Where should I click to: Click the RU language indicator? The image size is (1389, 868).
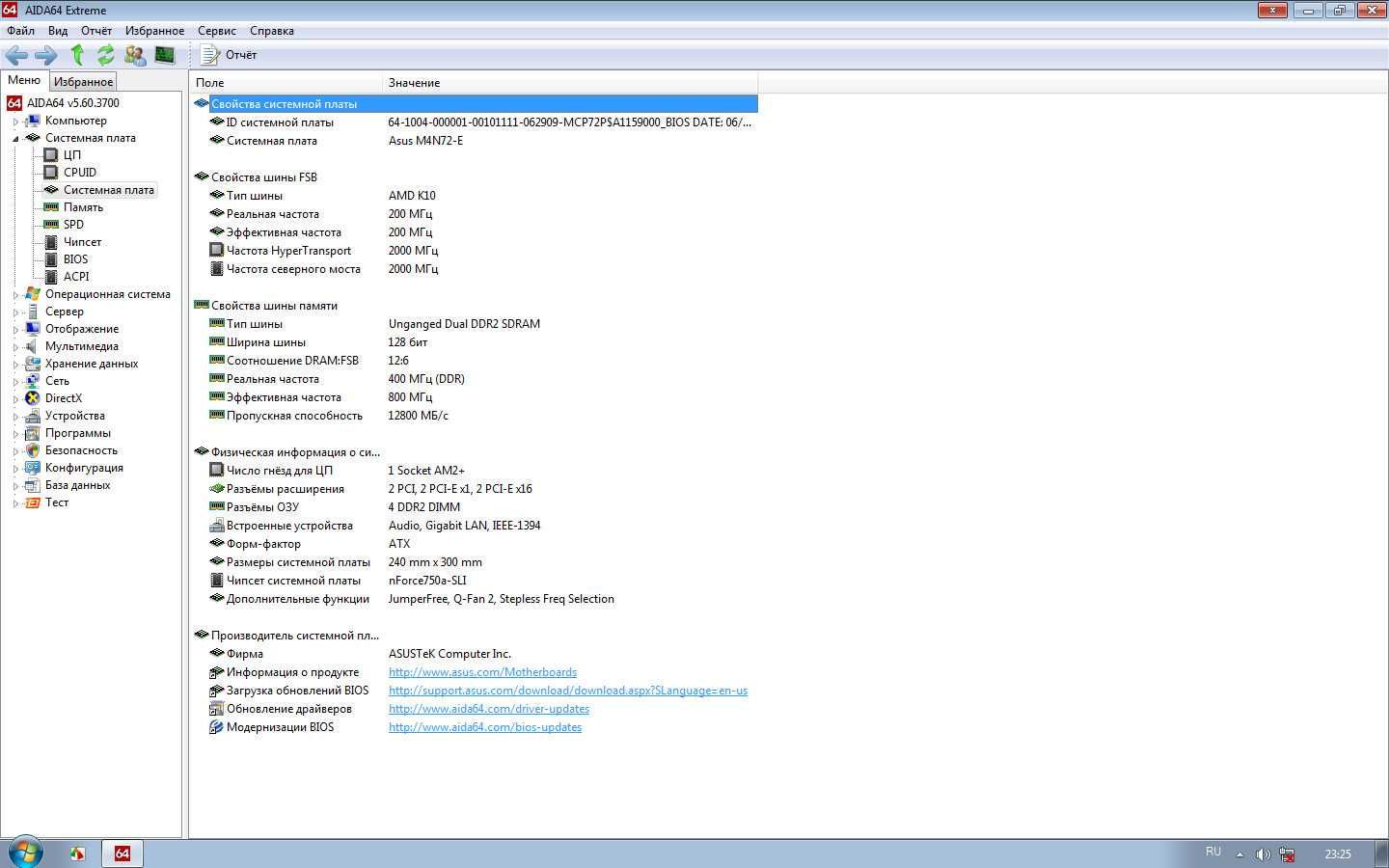[1213, 852]
